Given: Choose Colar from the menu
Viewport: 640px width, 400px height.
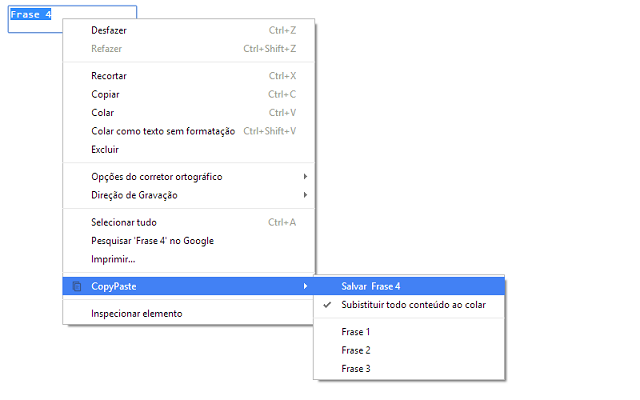Looking at the screenshot, I should tap(102, 113).
